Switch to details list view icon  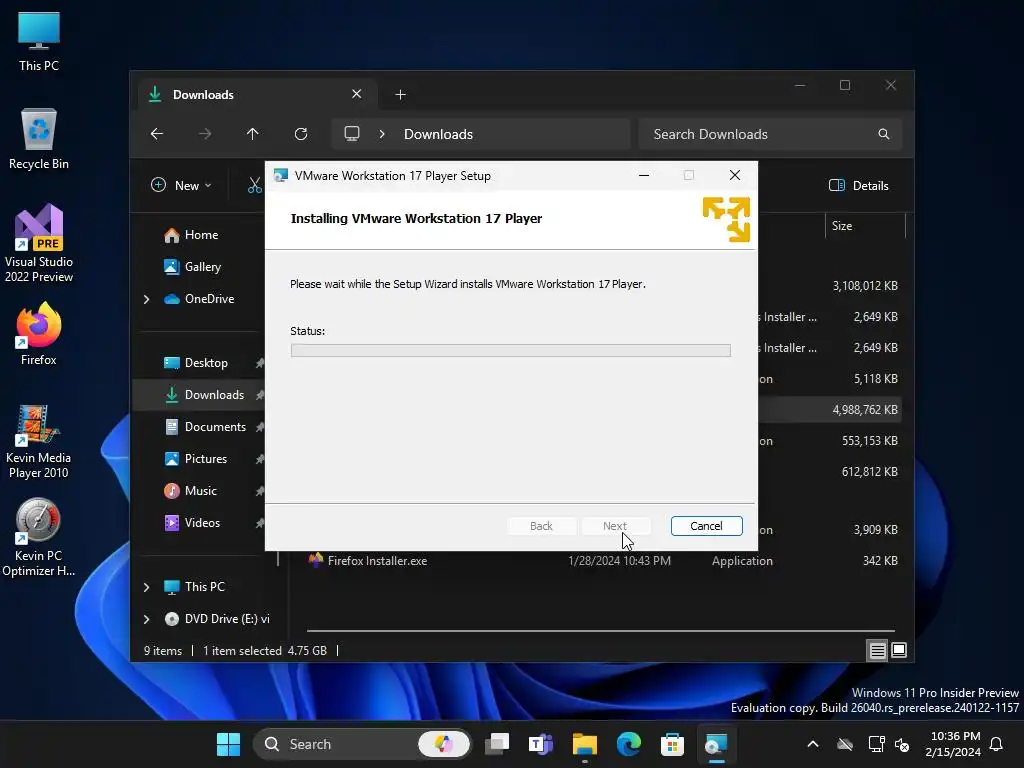point(878,650)
